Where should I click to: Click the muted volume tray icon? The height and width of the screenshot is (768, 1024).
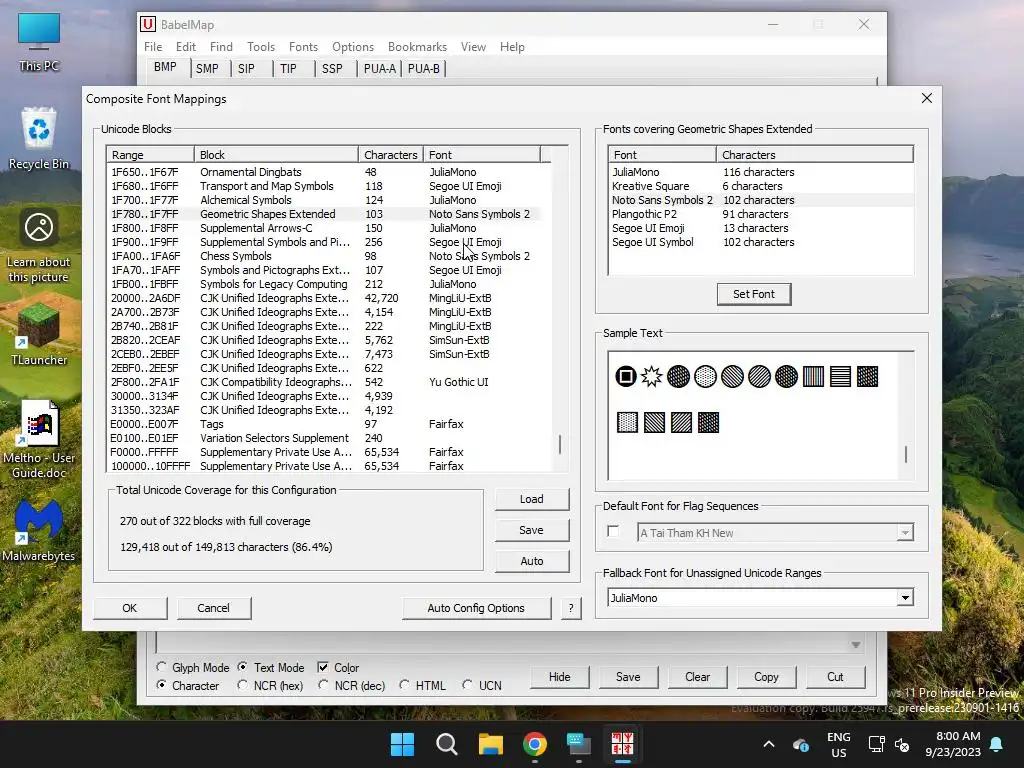902,744
